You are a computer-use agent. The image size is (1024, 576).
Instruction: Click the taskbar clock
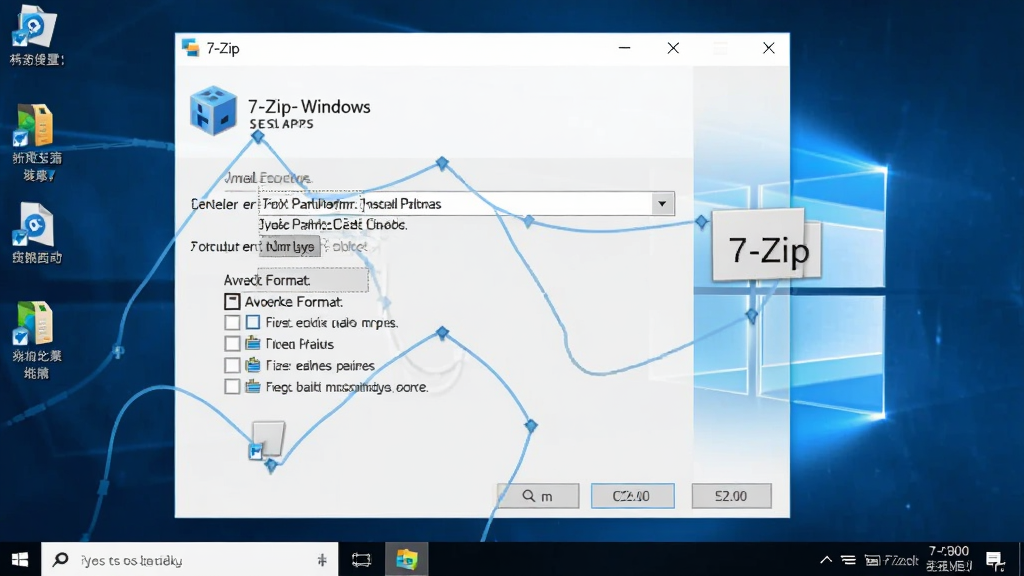pyautogui.click(x=949, y=559)
